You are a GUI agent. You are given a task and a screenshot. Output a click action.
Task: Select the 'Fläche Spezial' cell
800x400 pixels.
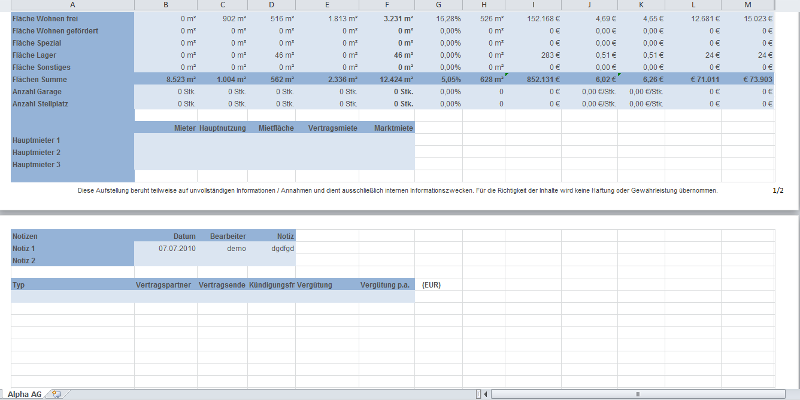point(72,43)
